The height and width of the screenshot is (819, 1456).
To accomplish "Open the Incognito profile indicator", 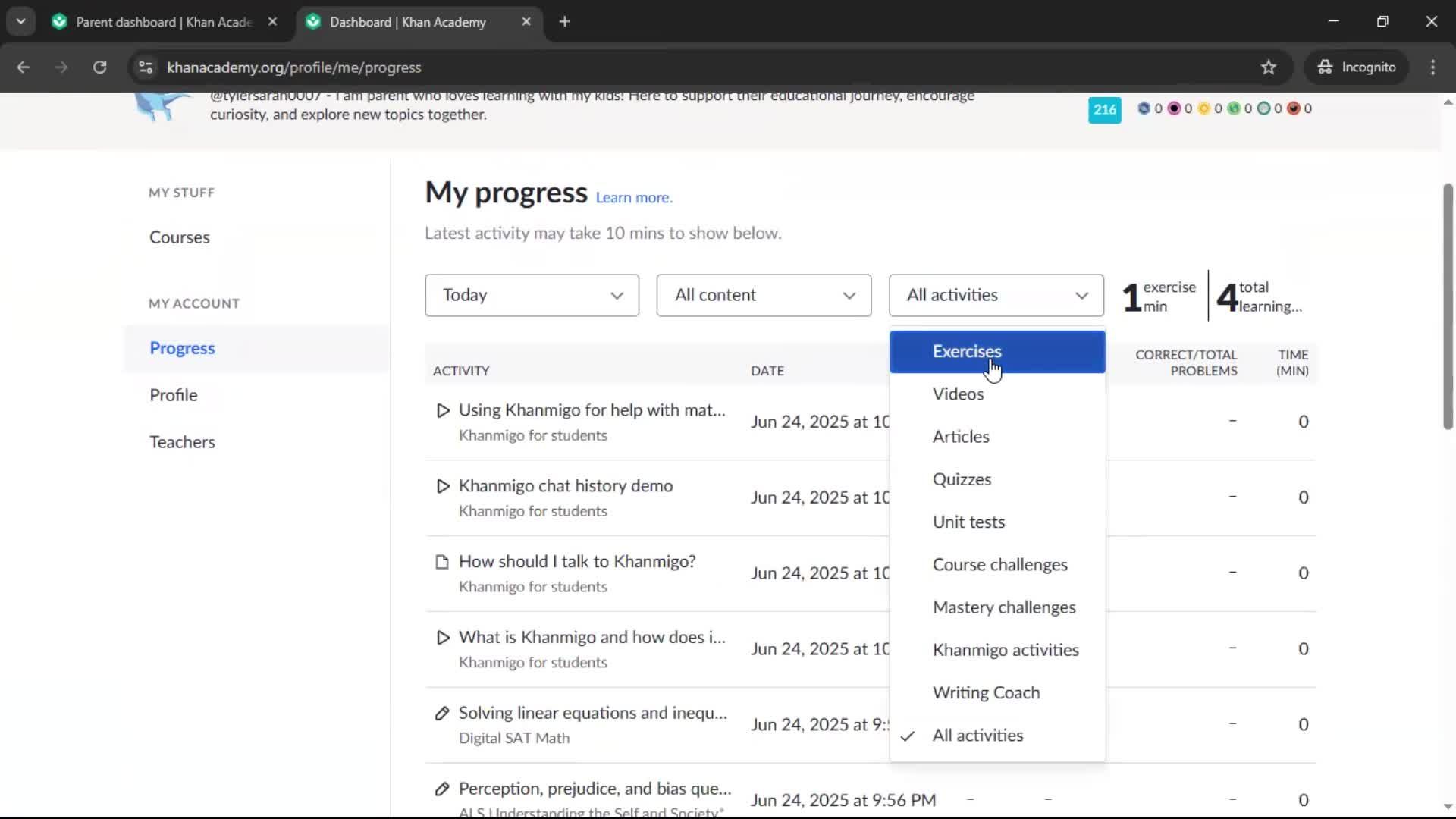I will coord(1357,67).
